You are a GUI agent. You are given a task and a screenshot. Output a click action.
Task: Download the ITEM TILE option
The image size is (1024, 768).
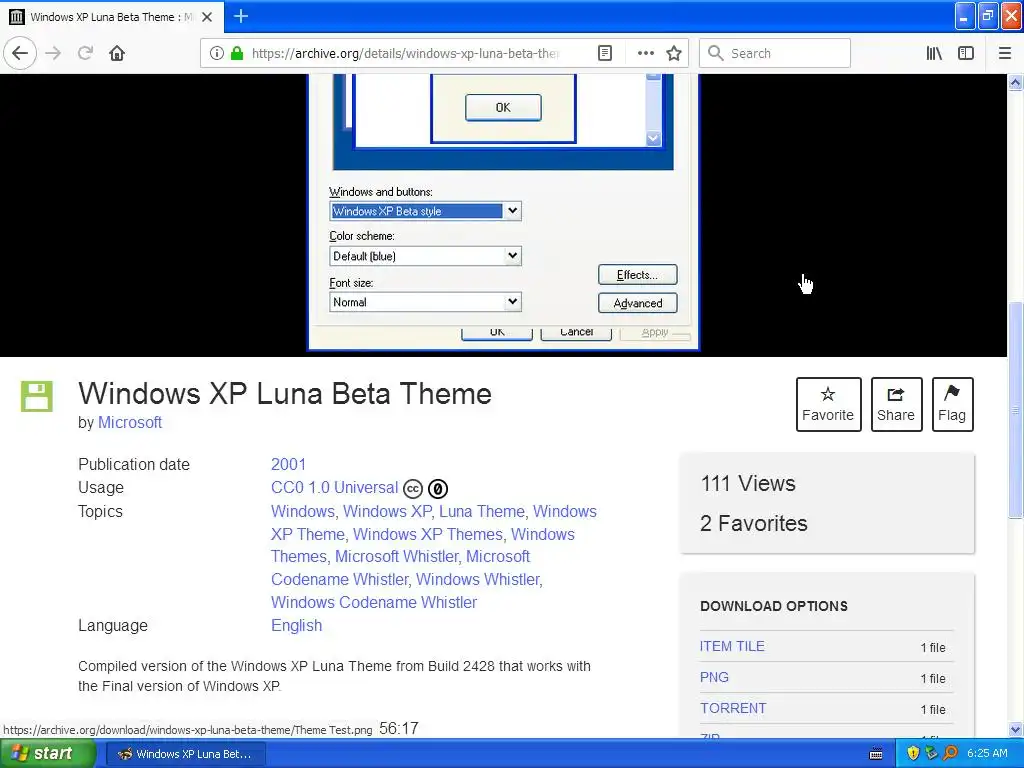[x=732, y=646]
